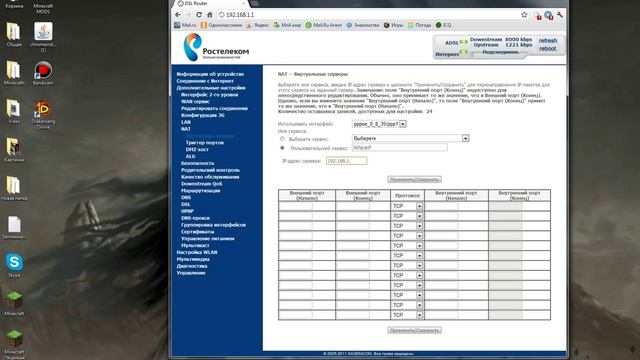
Task: Open Дополнительные настройки menu item
Action: pos(211,88)
